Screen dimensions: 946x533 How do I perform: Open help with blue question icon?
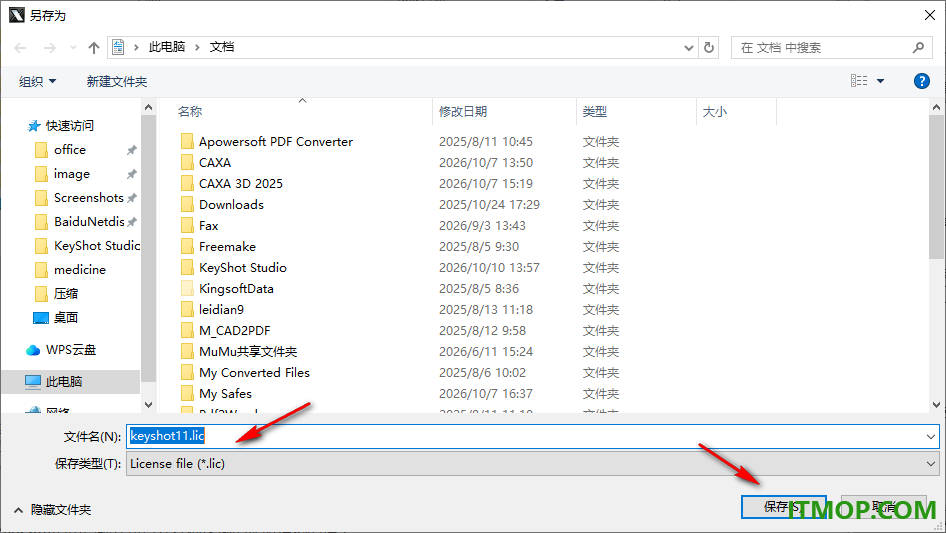pos(921,81)
